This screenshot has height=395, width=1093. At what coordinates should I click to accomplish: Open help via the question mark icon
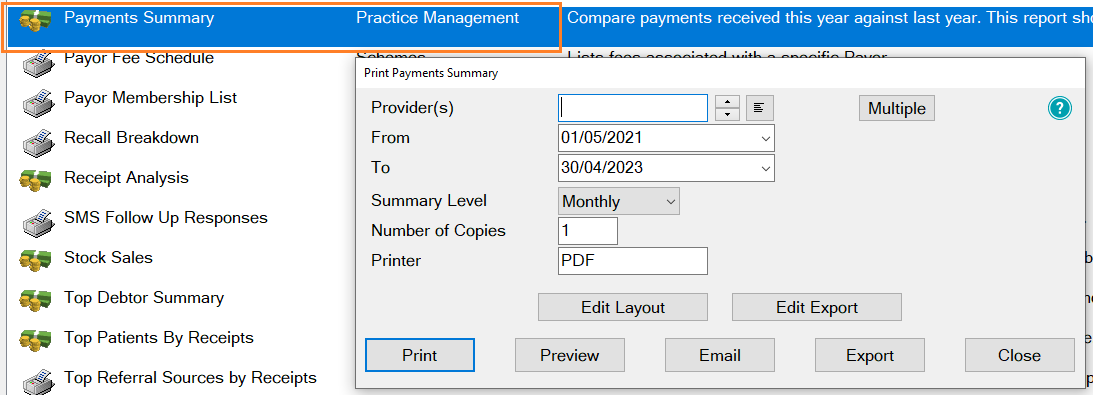(x=1059, y=108)
